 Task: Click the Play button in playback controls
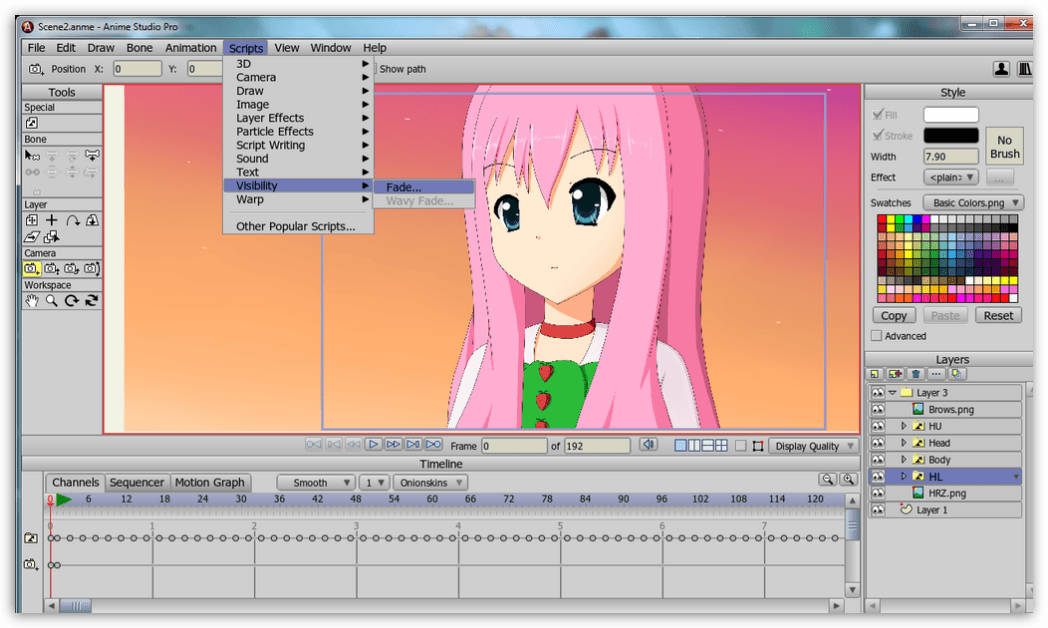coord(374,444)
